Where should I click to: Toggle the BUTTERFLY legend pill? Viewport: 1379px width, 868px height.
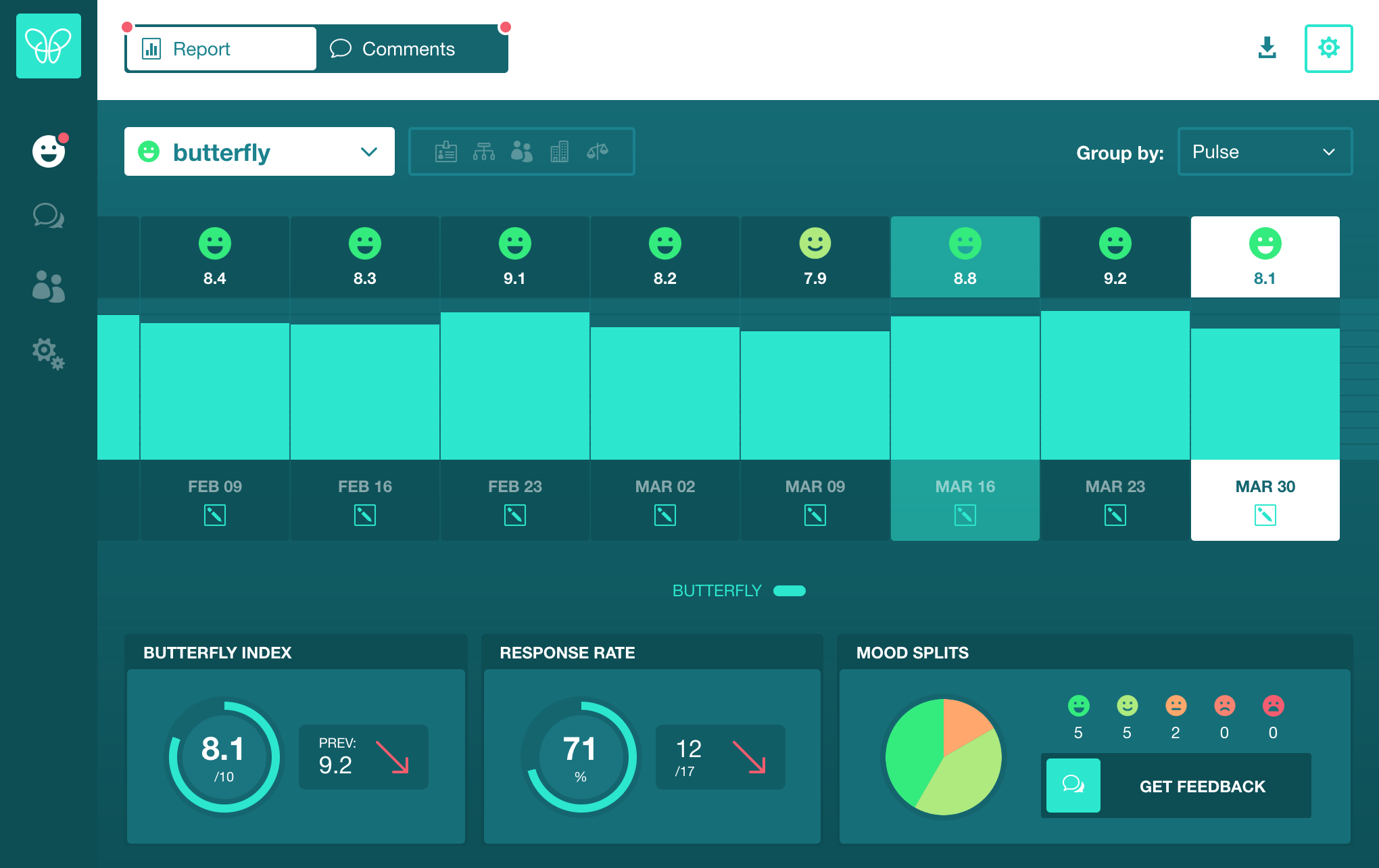click(789, 591)
